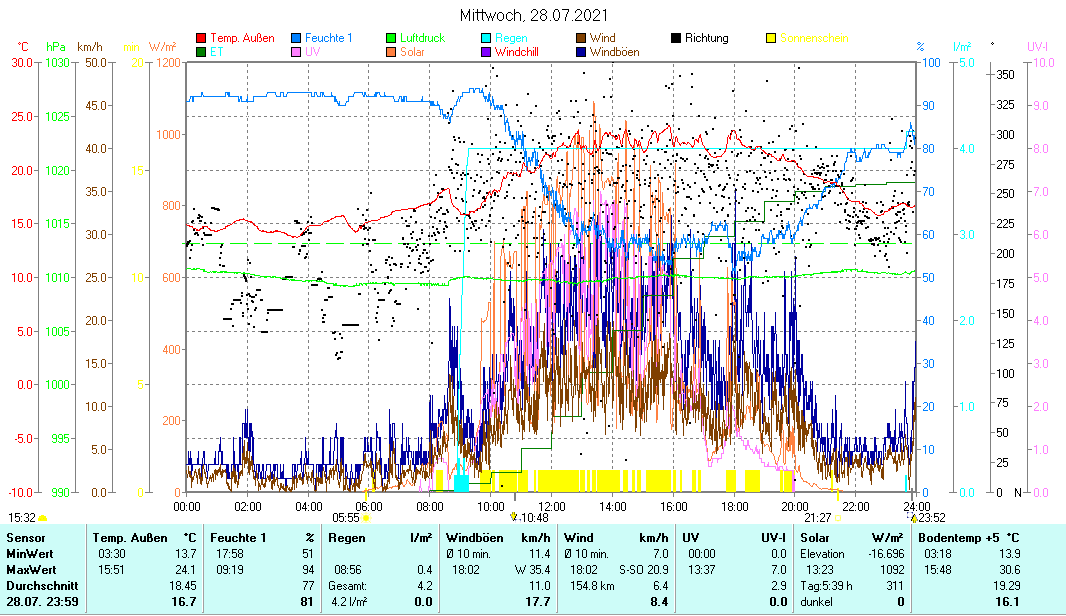The width and height of the screenshot is (1066, 616).
Task: Click the cyan Regen legend swatch
Action: 486,38
